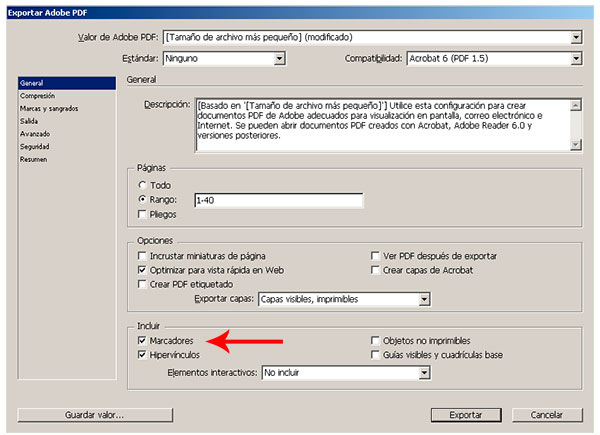Open the Elementos interactivos dropdown
600x435 pixels.
(346, 373)
